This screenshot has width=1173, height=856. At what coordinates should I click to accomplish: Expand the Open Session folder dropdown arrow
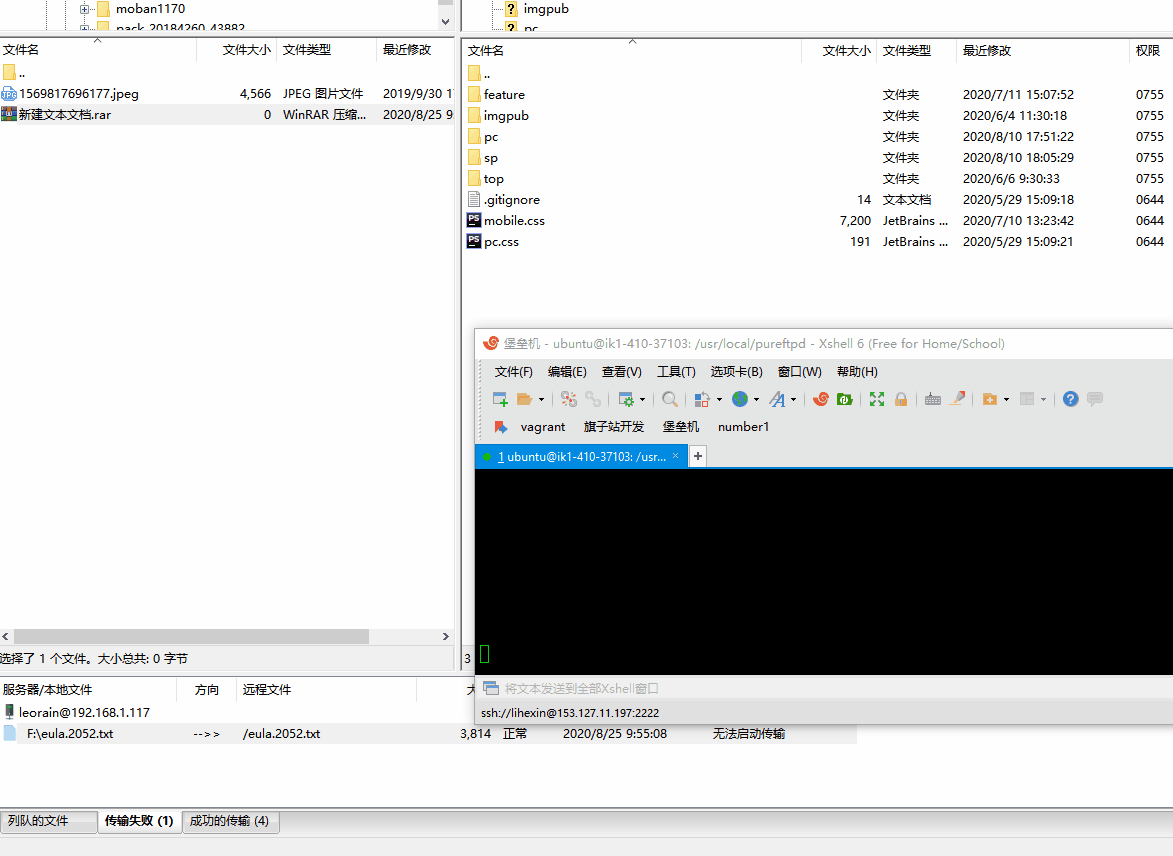coord(542,400)
